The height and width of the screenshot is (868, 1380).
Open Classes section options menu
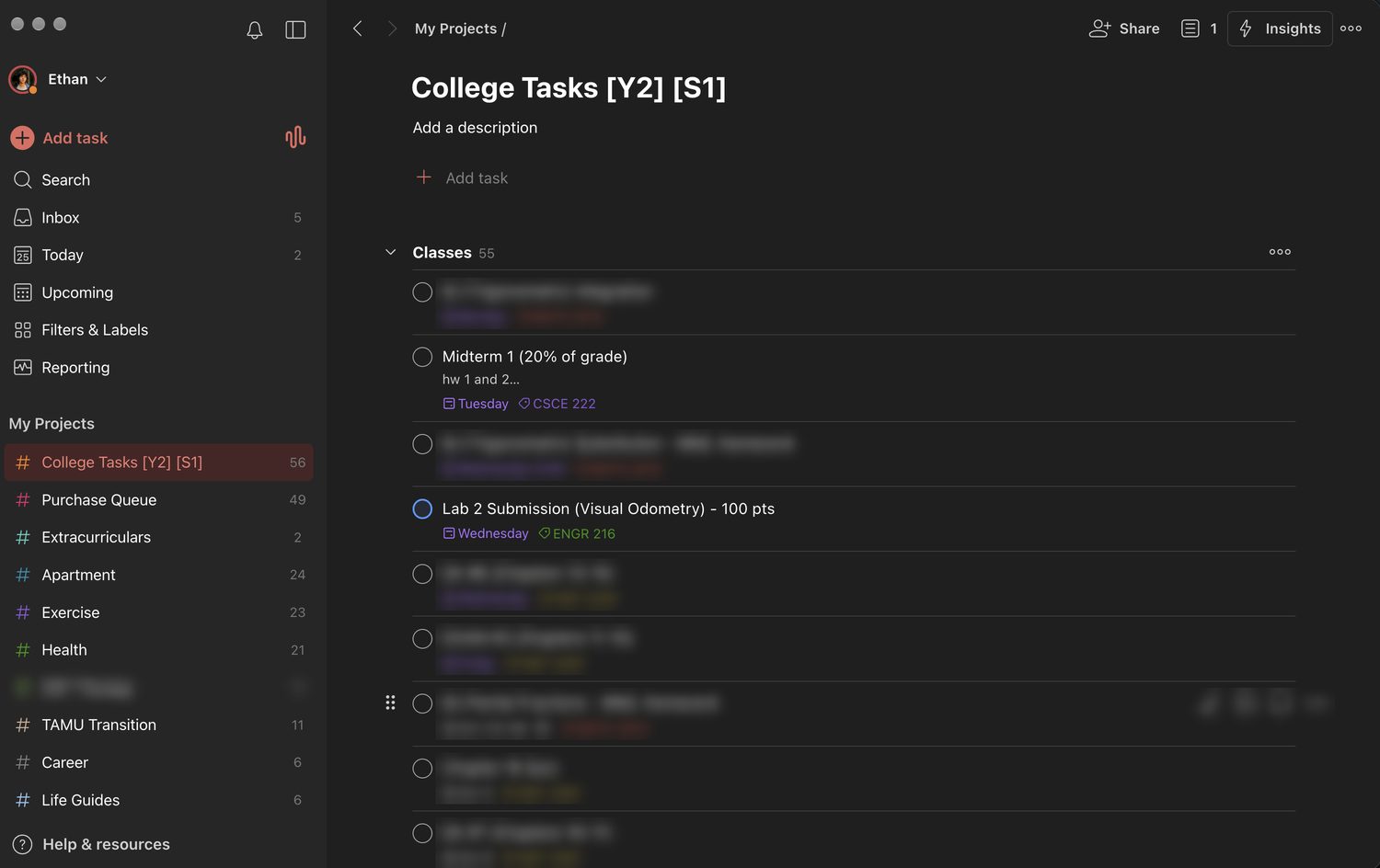[1280, 252]
